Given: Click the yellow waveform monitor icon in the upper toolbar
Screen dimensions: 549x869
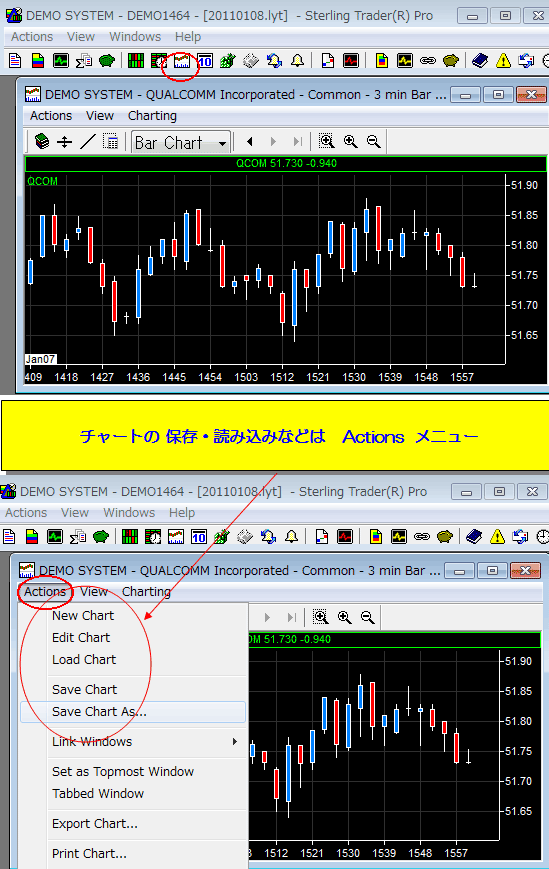Looking at the screenshot, I should [x=404, y=60].
